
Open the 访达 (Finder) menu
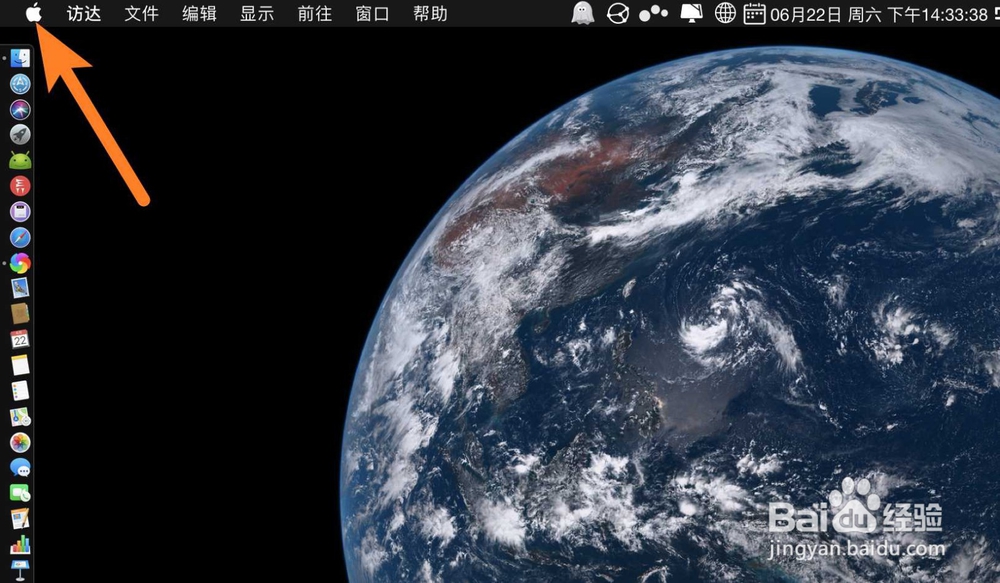pos(84,13)
